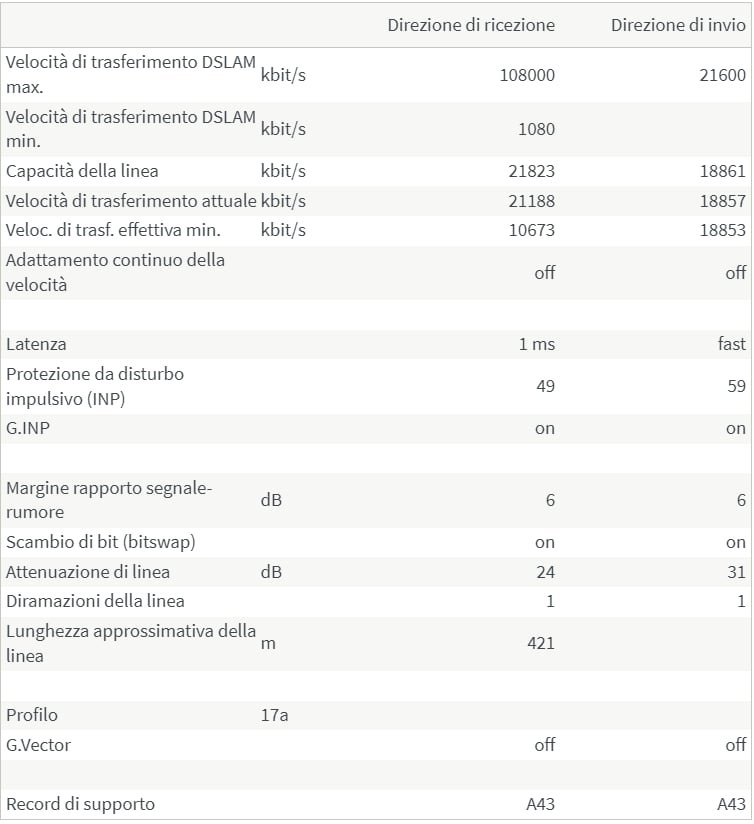Select the DSLAM max receive value 108000
754x824 pixels.
(x=526, y=75)
